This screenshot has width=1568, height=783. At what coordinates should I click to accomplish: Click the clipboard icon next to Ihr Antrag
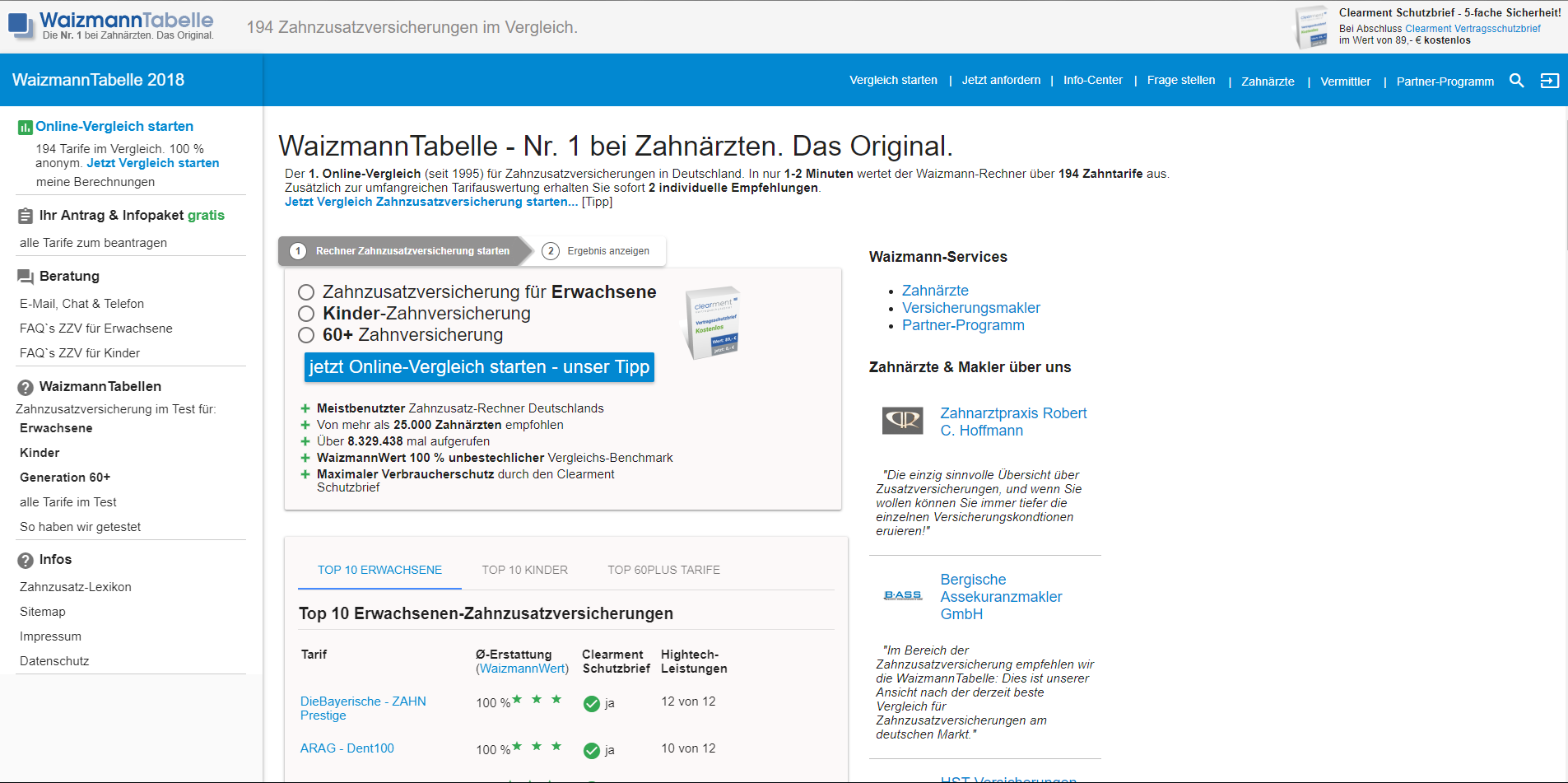26,216
